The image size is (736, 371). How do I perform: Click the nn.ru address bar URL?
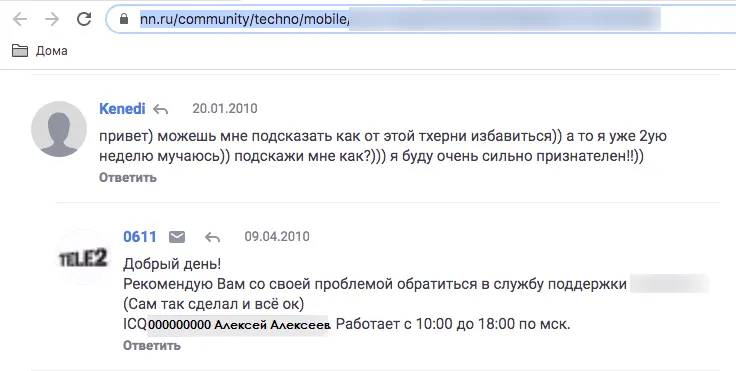244,19
